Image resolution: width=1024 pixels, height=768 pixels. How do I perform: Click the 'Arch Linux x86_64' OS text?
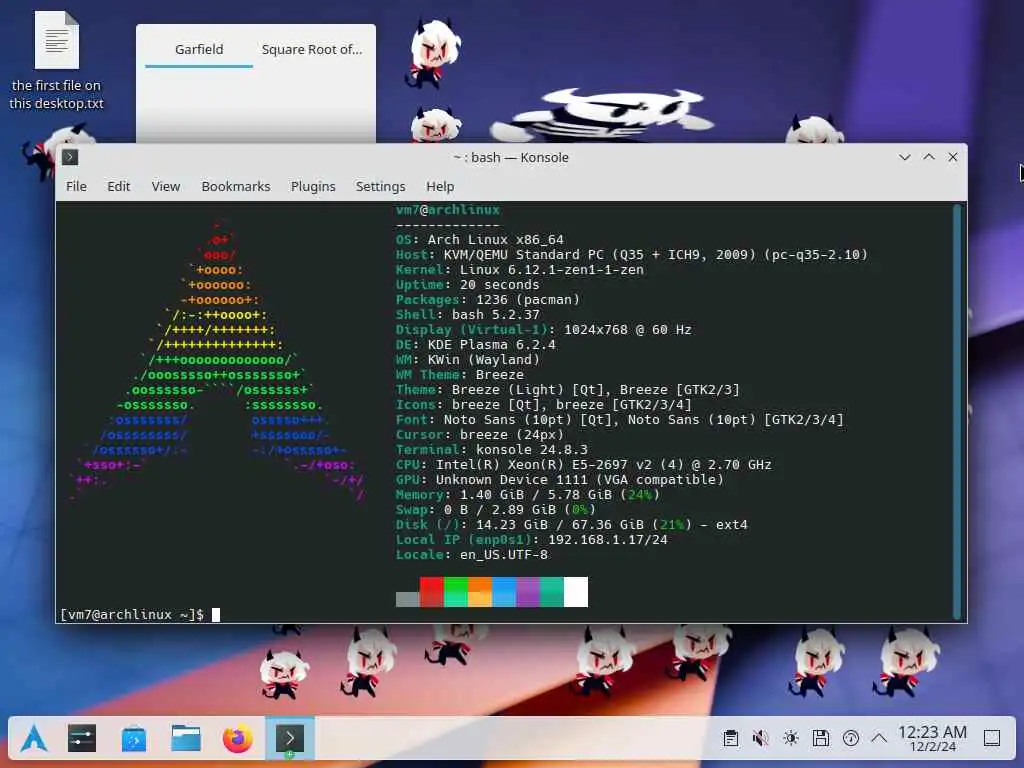pos(496,240)
